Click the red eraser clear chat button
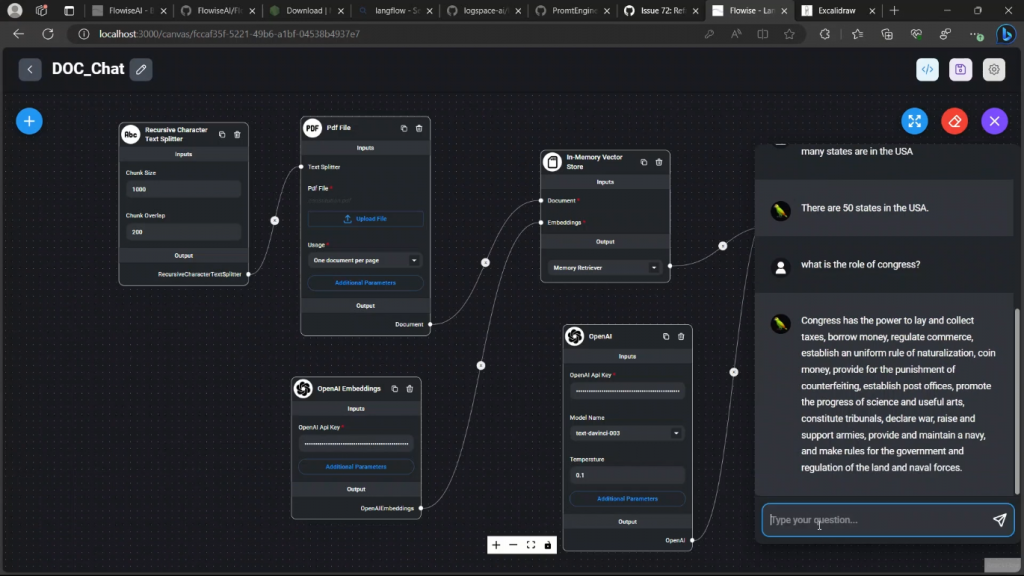The width and height of the screenshot is (1024, 576). pyautogui.click(x=954, y=121)
